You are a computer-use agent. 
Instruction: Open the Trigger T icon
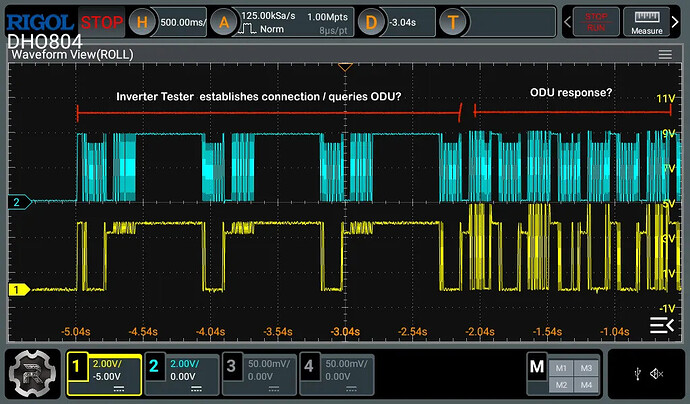(x=453, y=22)
